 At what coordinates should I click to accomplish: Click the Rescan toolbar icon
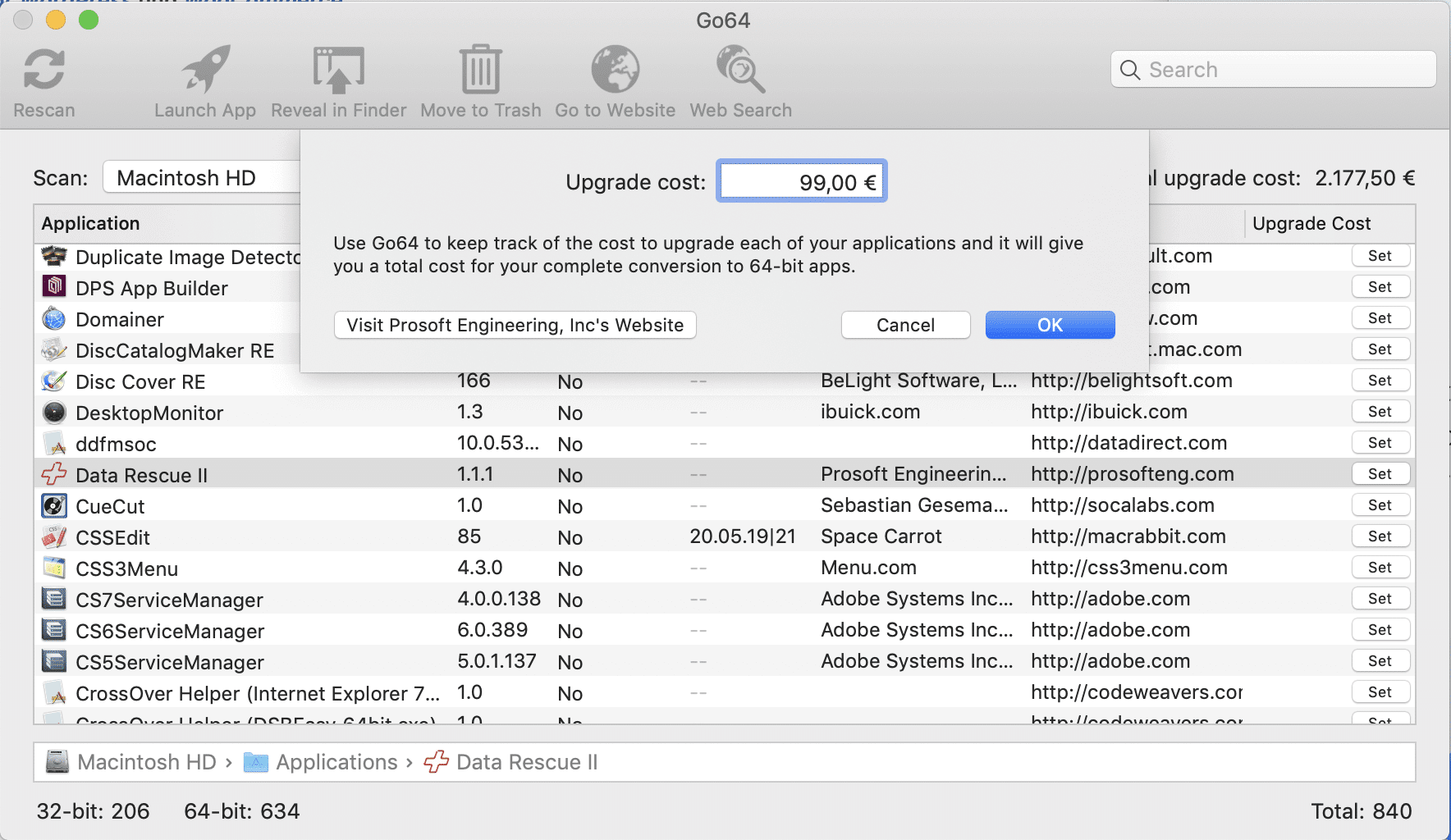tap(44, 69)
